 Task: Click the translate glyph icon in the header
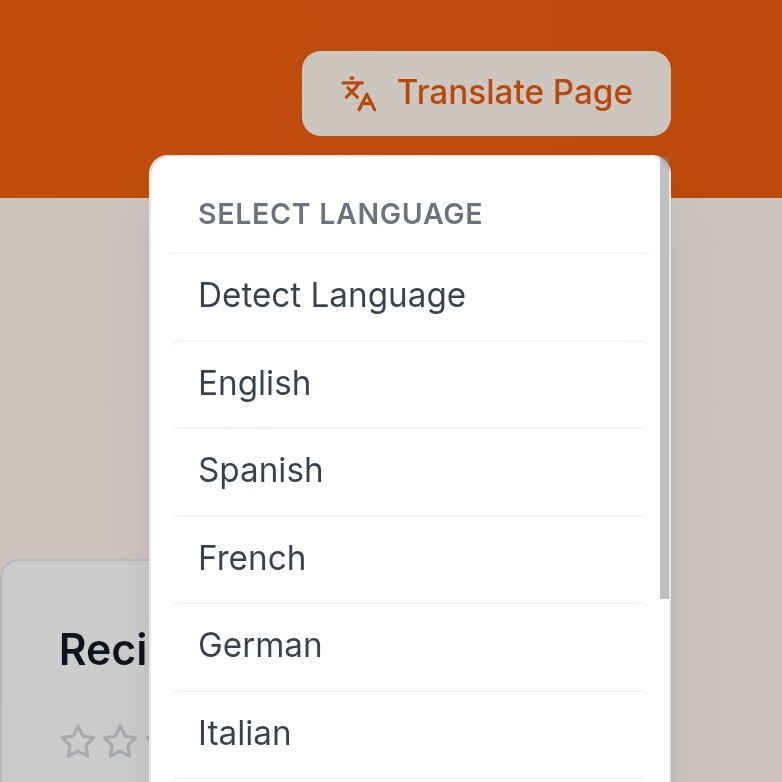point(358,93)
